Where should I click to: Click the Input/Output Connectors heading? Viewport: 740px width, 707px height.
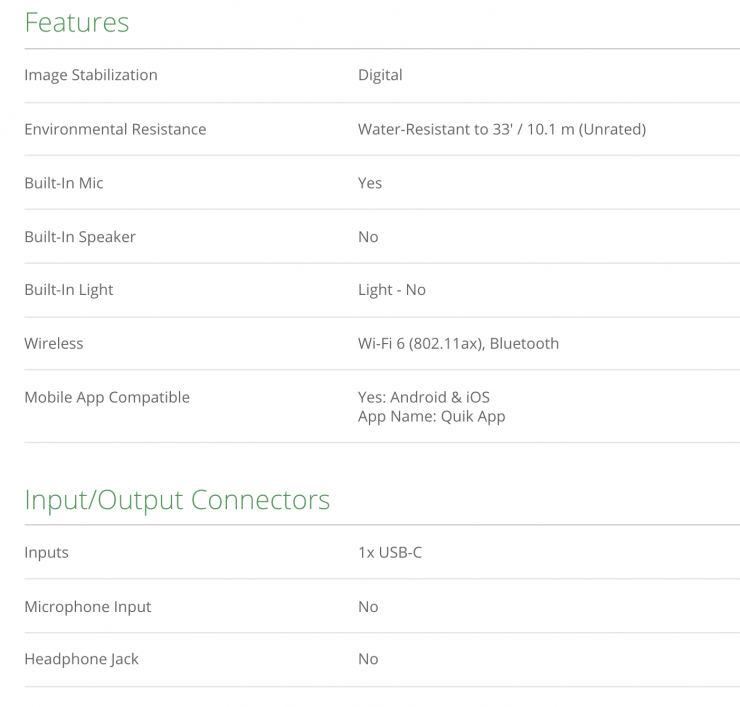177,499
